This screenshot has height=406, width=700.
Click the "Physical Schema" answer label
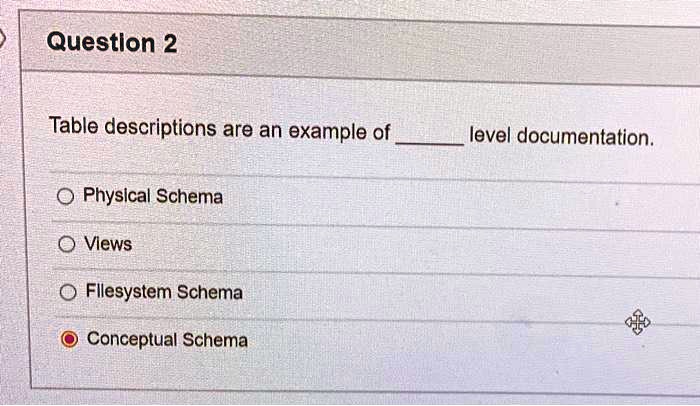(153, 197)
